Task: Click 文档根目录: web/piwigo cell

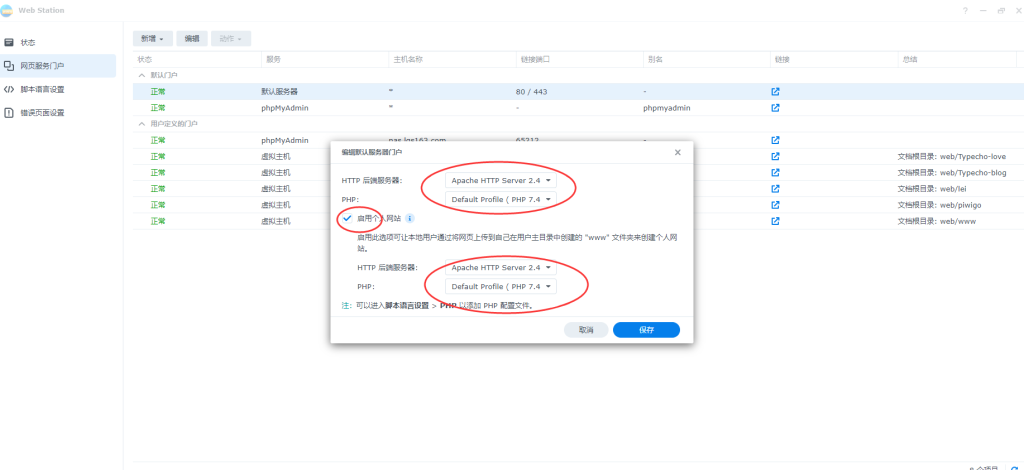Action: click(x=939, y=205)
